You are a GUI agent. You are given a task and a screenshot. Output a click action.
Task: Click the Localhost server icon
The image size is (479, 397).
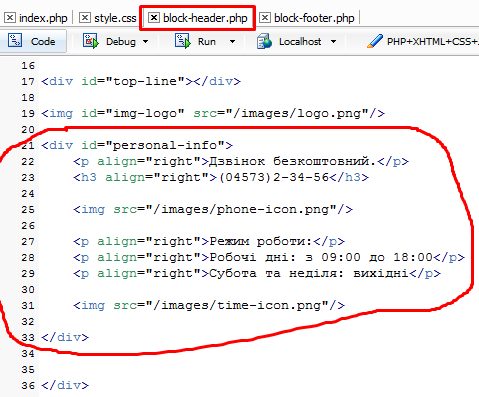pos(264,41)
